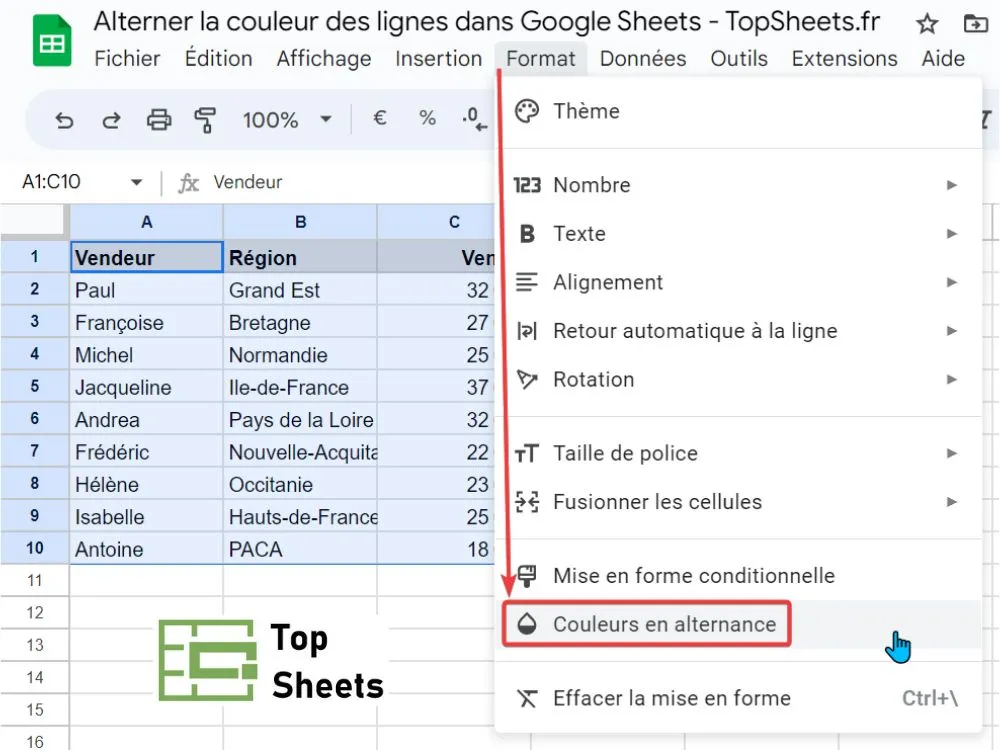The image size is (1000, 750).
Task: Print the spreadsheet
Action: point(159,120)
